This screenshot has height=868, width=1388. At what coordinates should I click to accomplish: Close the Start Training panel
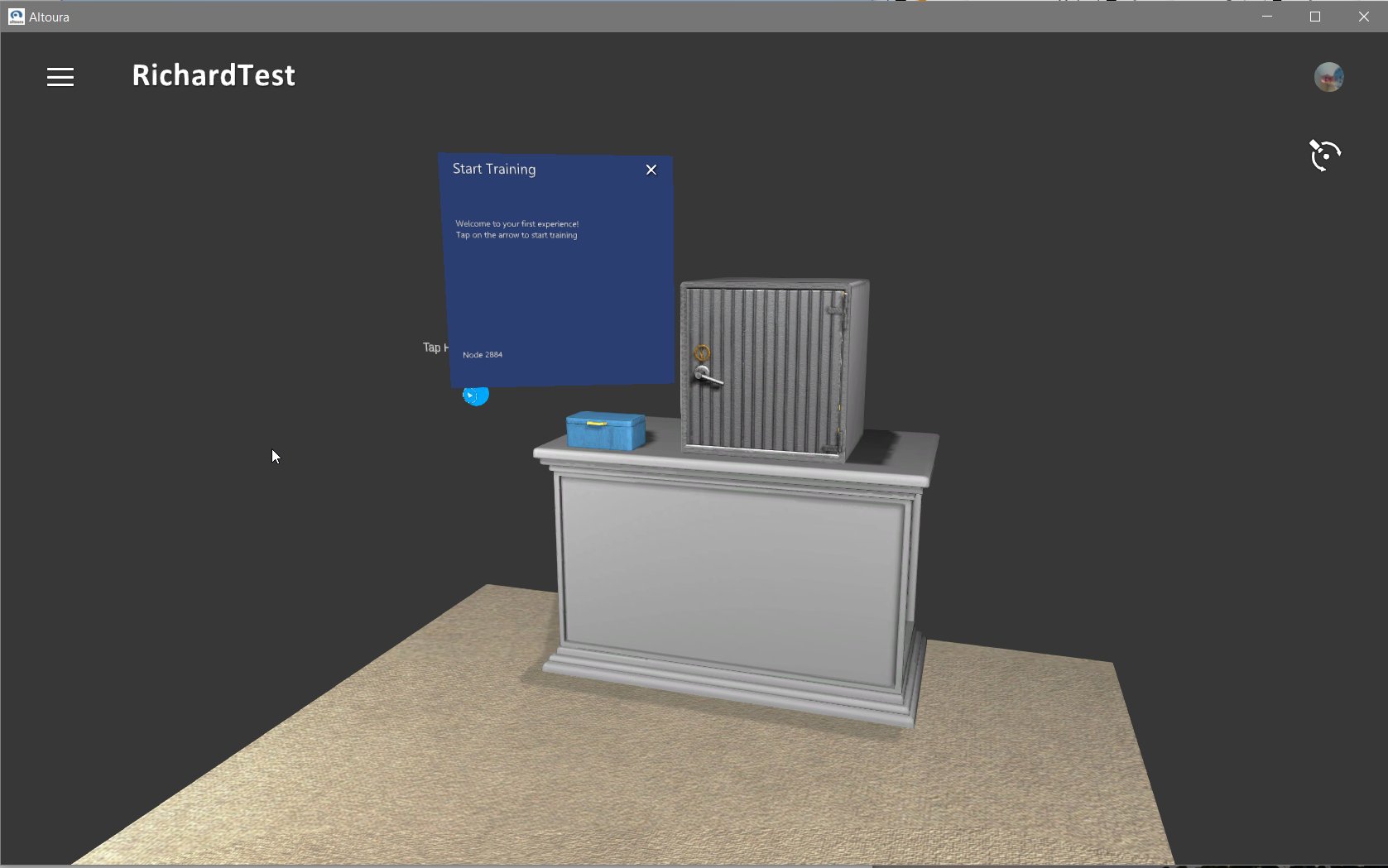click(x=651, y=170)
